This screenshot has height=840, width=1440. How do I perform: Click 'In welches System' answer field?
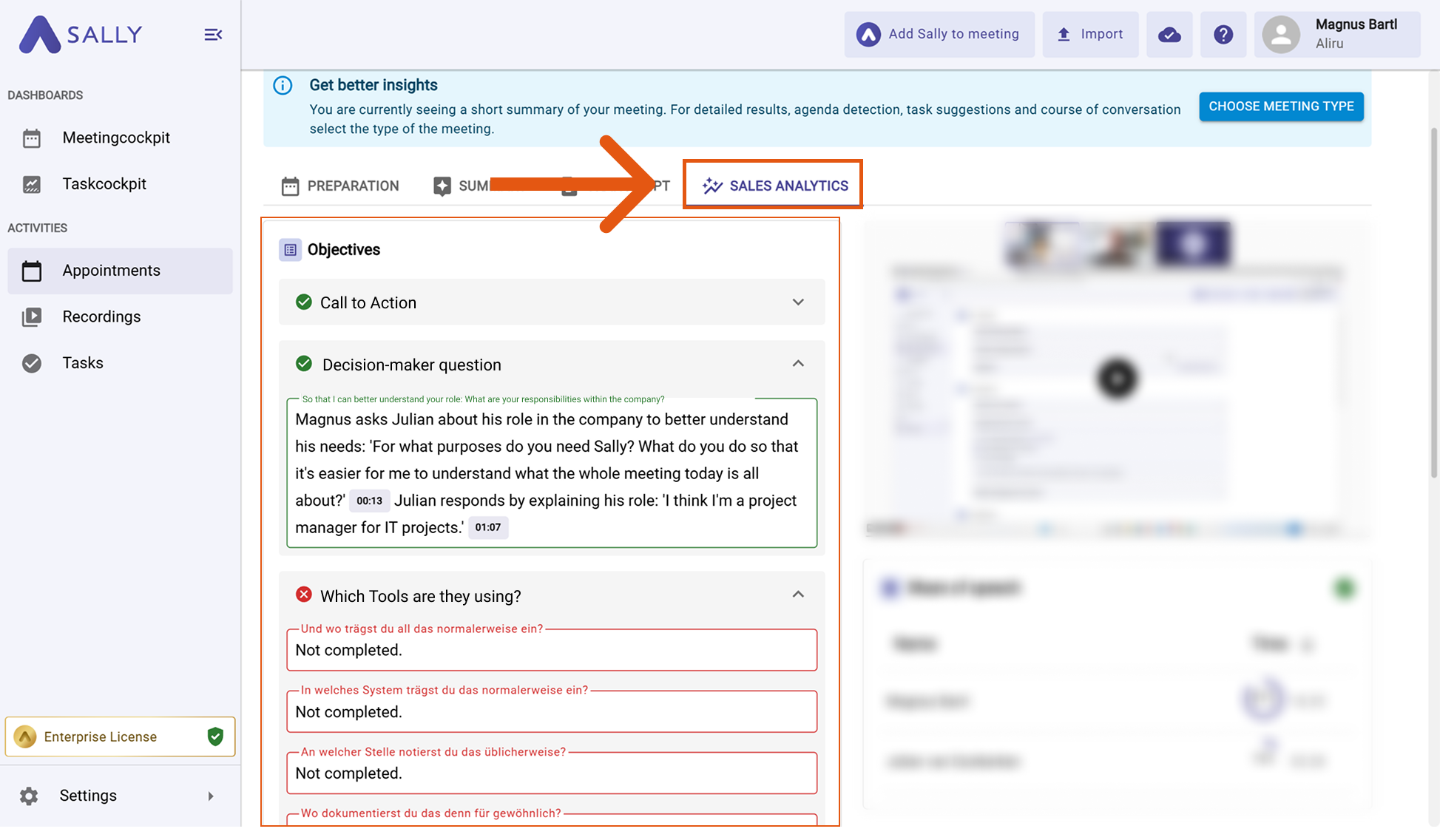pos(552,711)
